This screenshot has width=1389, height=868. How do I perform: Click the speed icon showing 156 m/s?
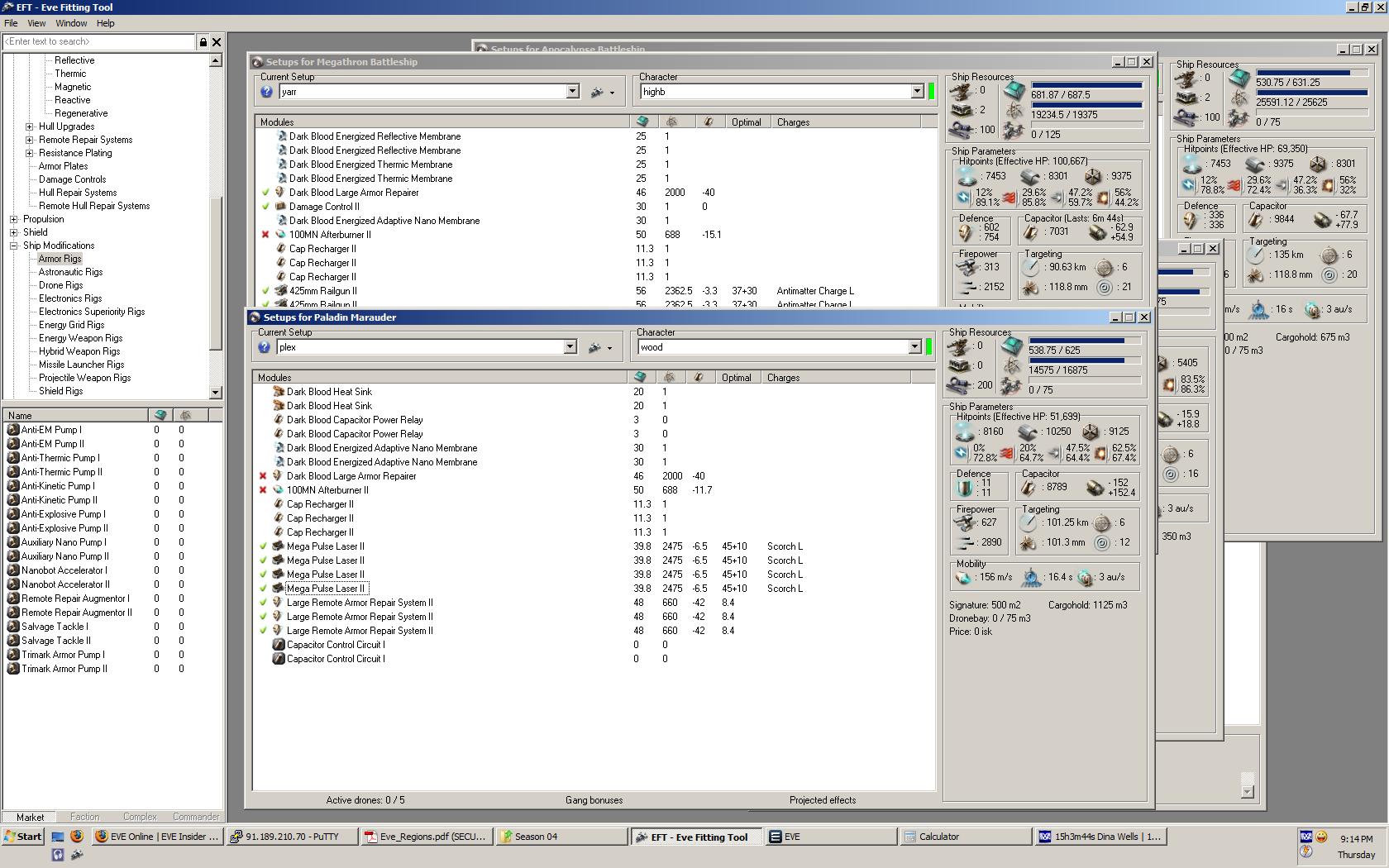(964, 578)
